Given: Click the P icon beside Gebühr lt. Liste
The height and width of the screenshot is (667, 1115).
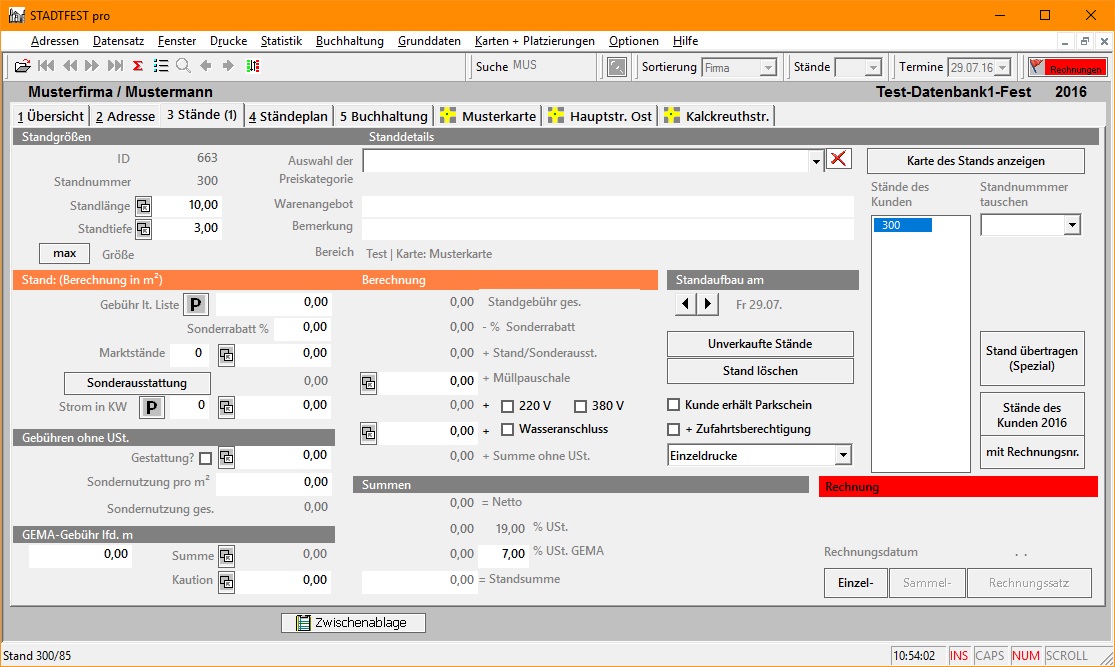Looking at the screenshot, I should (x=195, y=303).
